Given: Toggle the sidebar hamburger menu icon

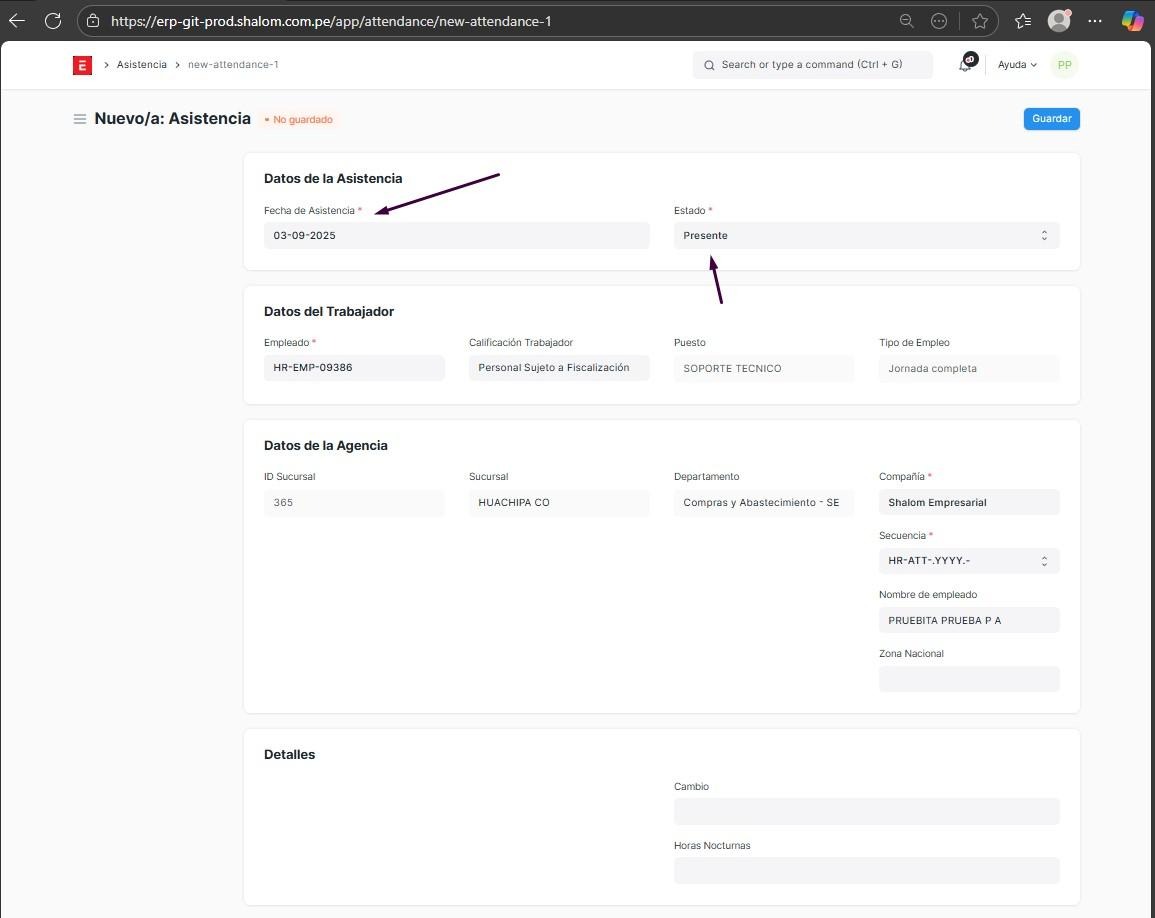Looking at the screenshot, I should 80,119.
